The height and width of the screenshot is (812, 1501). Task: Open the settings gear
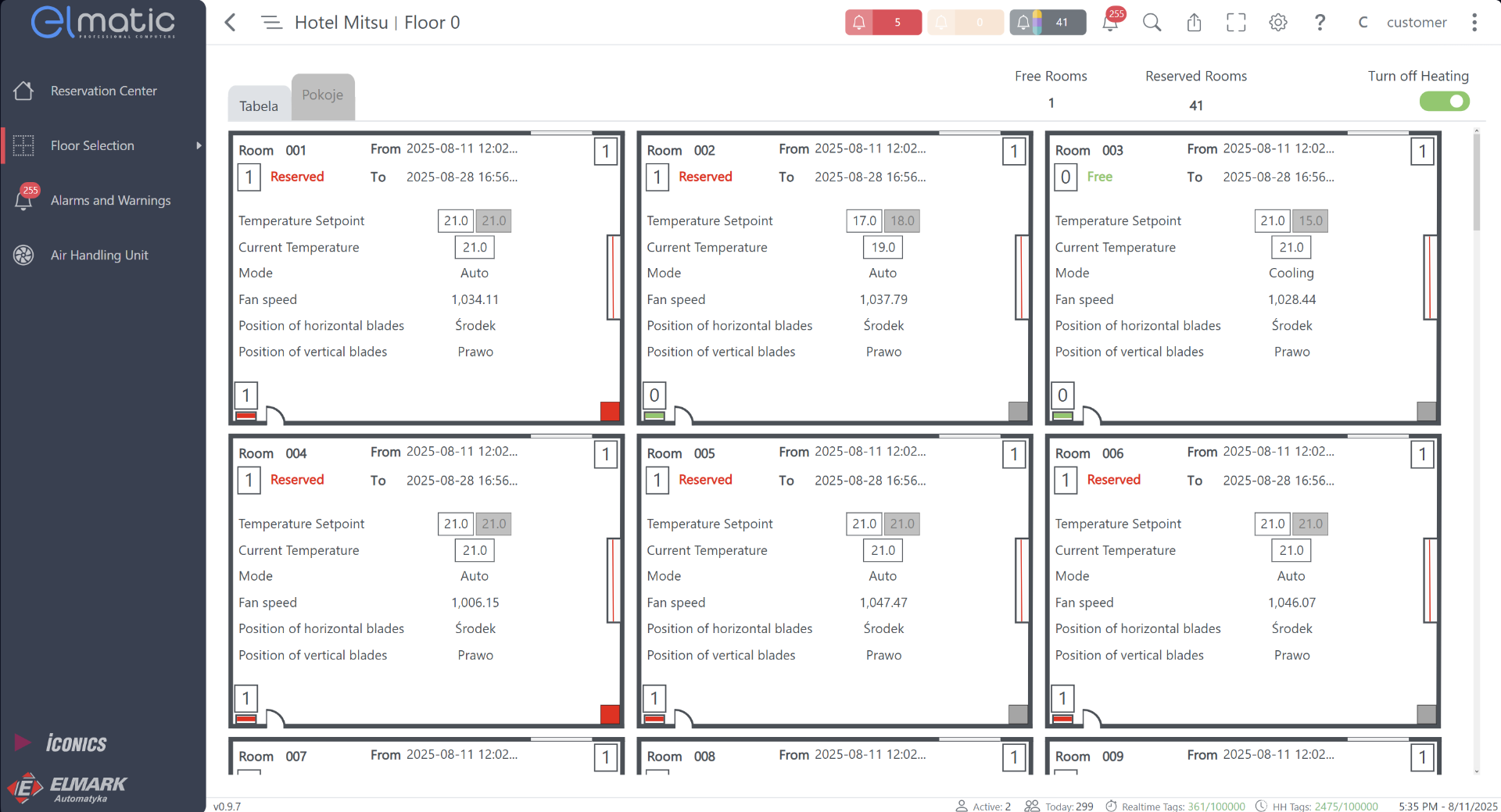click(x=1278, y=23)
